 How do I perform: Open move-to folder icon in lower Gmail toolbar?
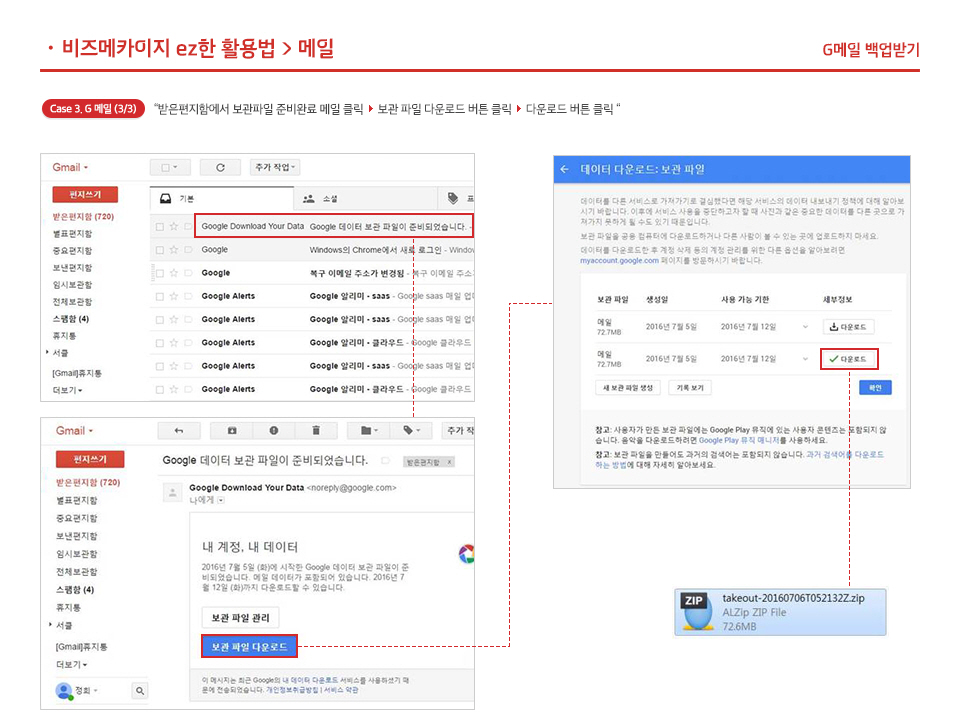[369, 430]
